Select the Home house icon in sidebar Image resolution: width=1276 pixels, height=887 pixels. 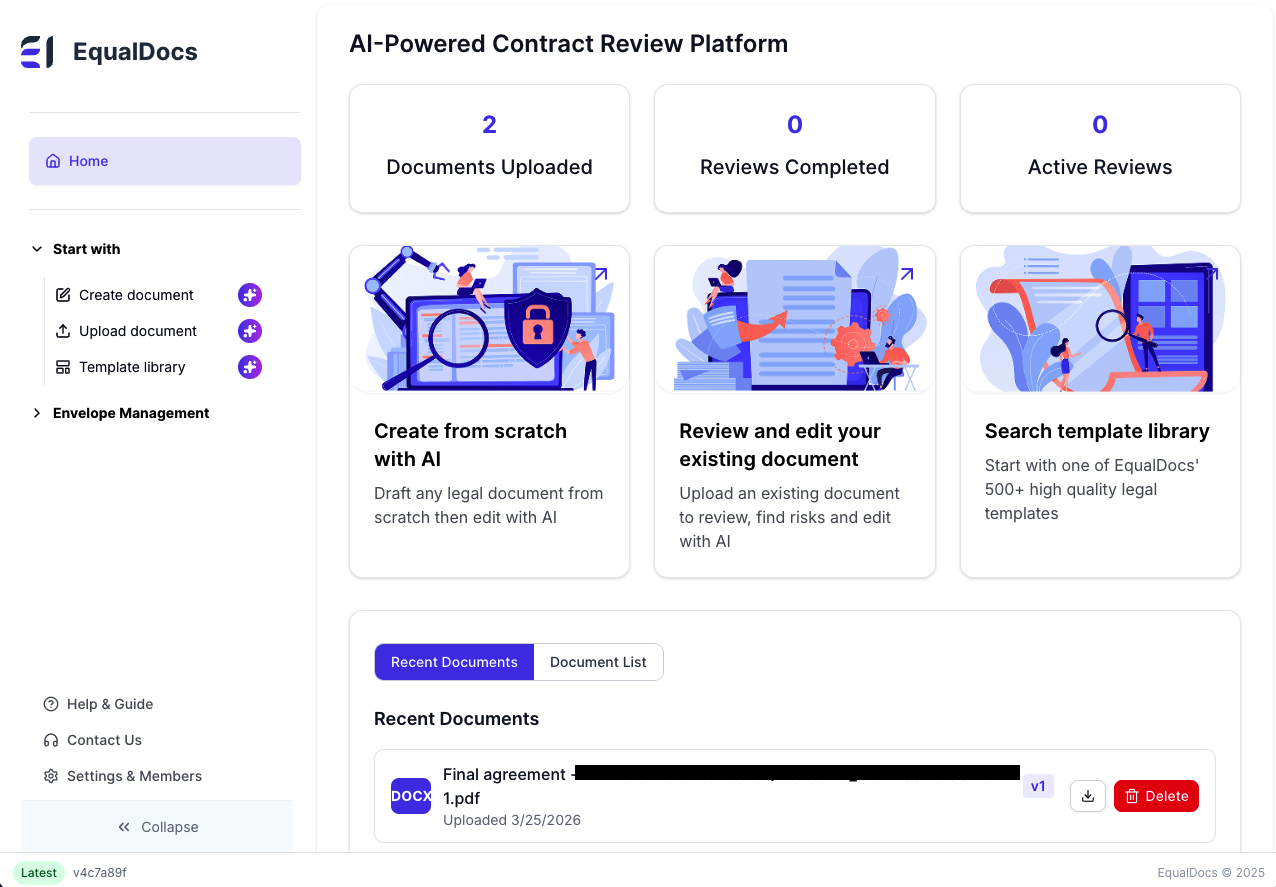pos(53,161)
